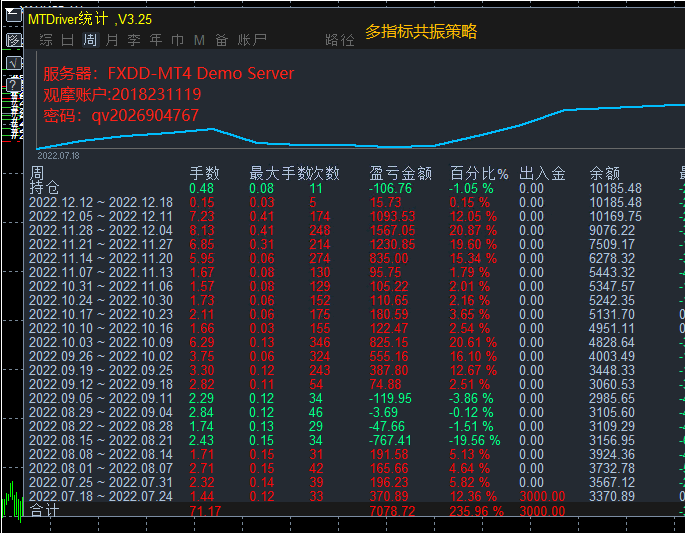Select the 日 daily statistics tab
This screenshot has height=533, width=685.
[x=68, y=40]
